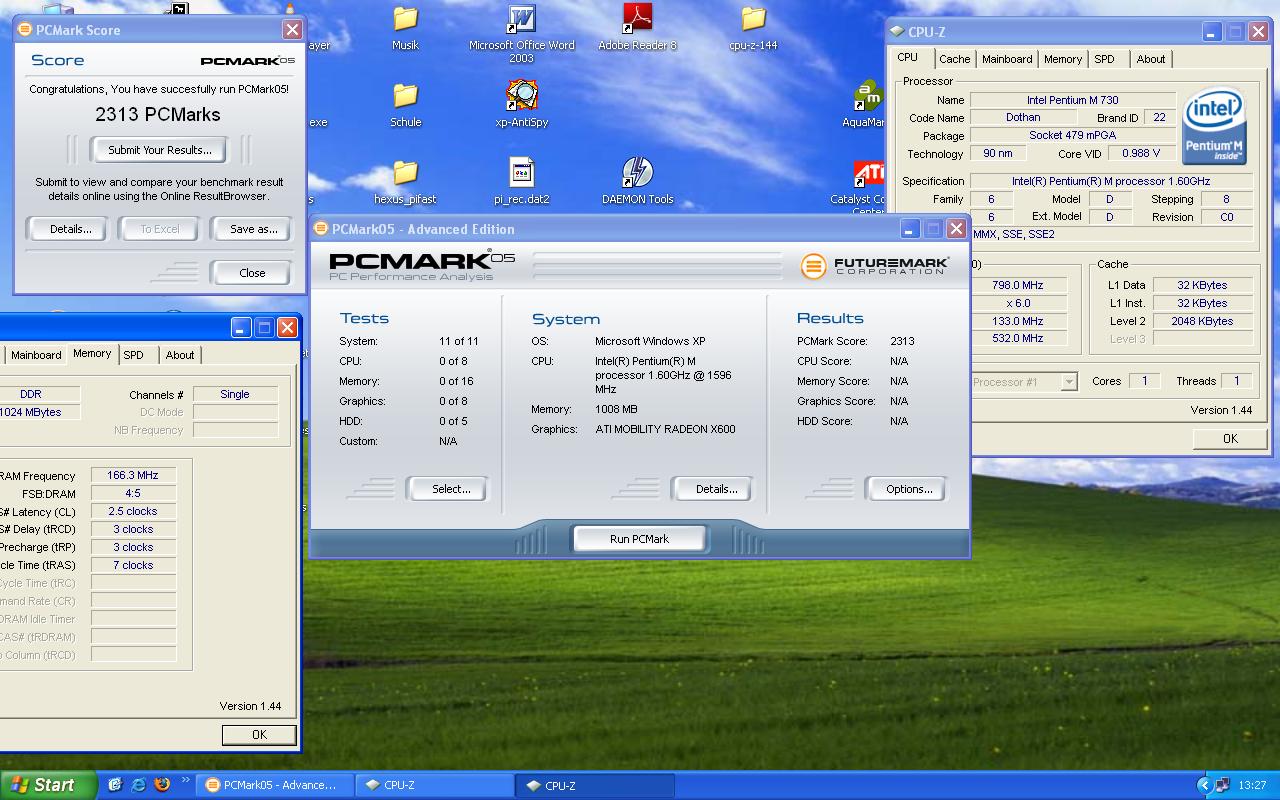
Task: Launch DAEMON Tools desktop icon
Action: point(637,182)
